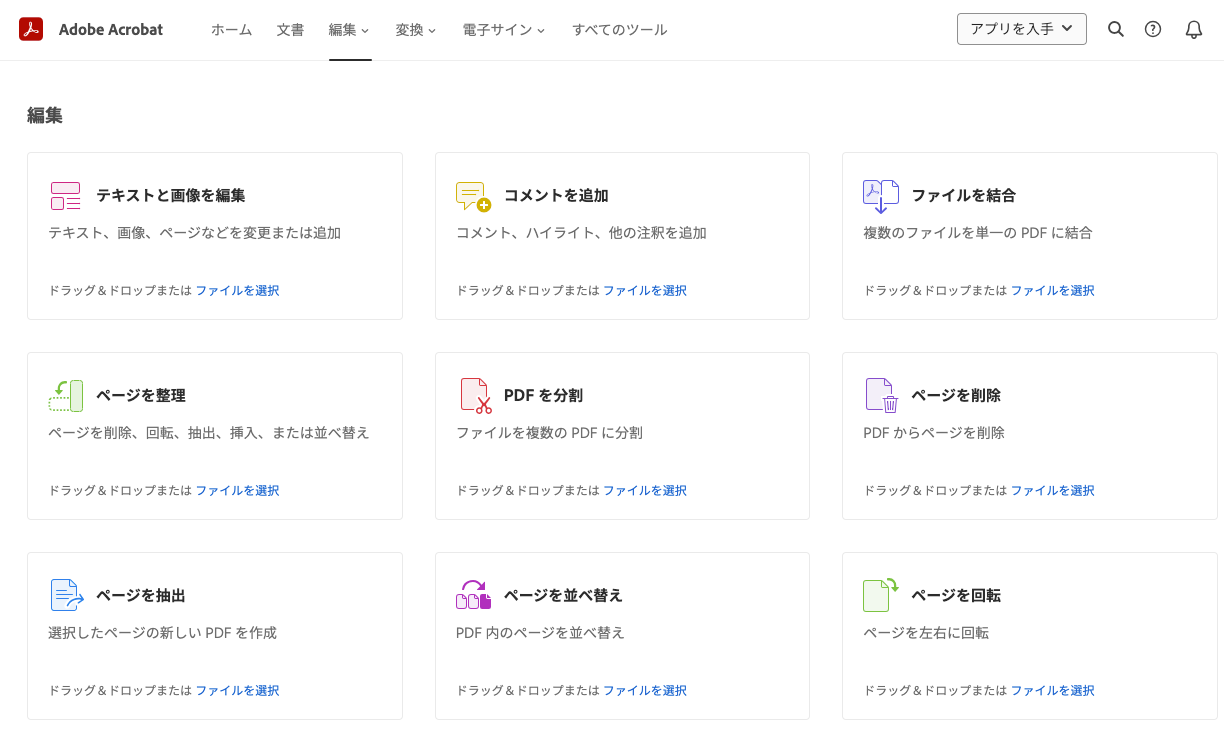Expand the 編集 menu dropdown
The image size is (1224, 740).
[348, 29]
